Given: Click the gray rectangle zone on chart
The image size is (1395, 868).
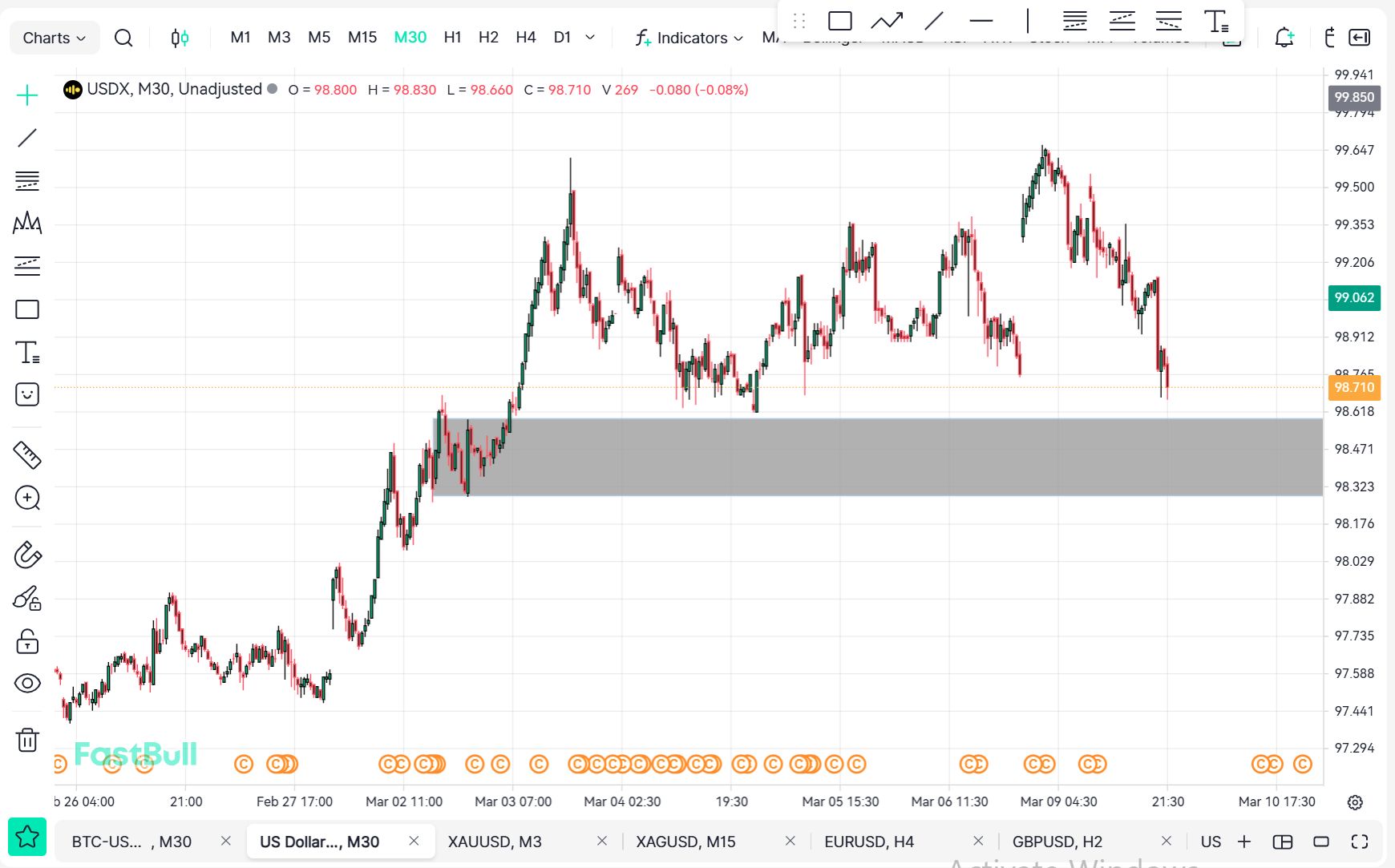Looking at the screenshot, I should pyautogui.click(x=882, y=457).
